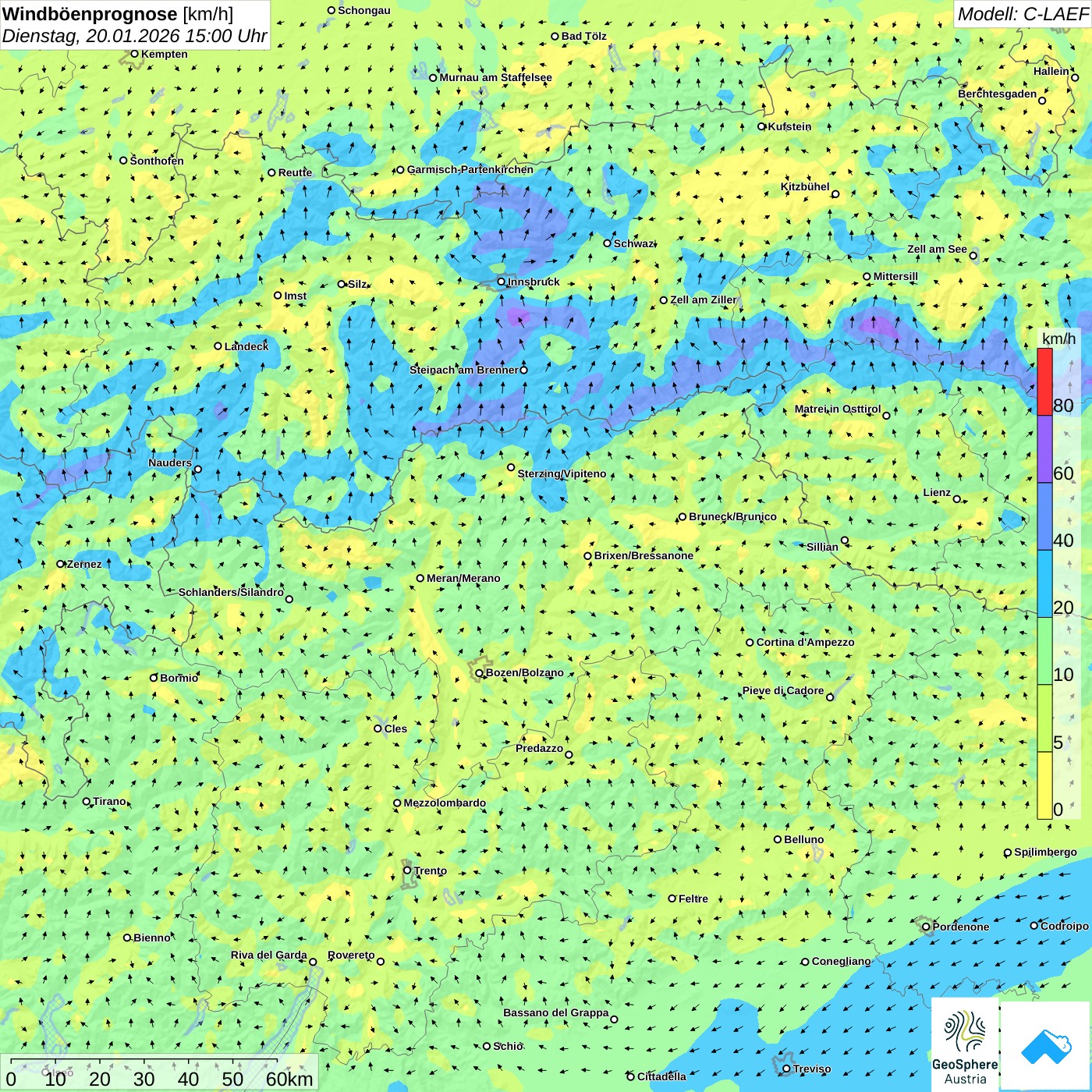Image resolution: width=1092 pixels, height=1092 pixels.
Task: Click the 'Sonthofen' label
Action: (157, 161)
